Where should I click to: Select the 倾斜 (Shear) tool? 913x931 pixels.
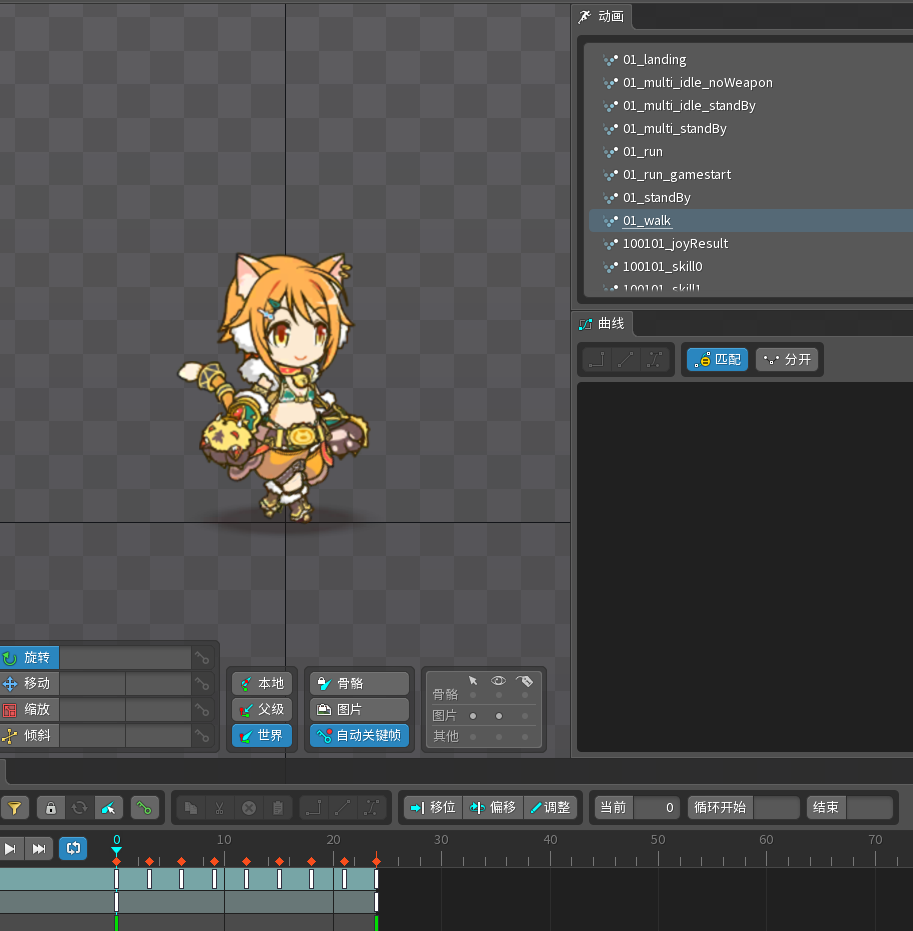click(29, 736)
